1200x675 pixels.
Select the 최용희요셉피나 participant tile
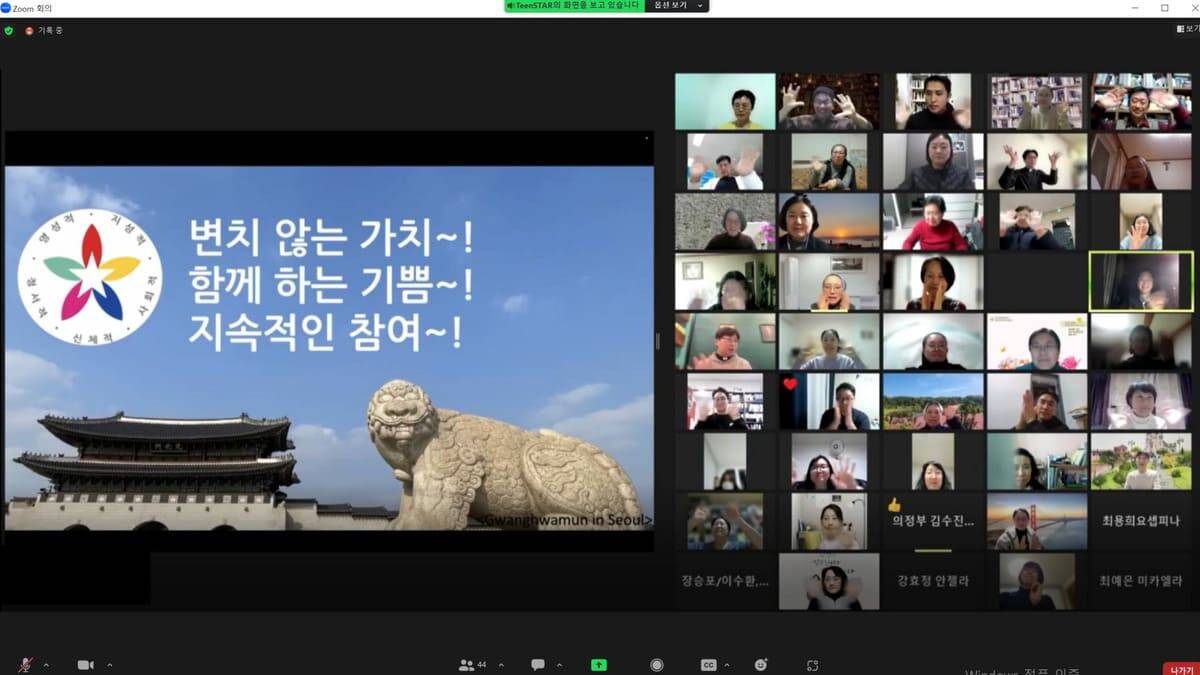[x=1140, y=521]
